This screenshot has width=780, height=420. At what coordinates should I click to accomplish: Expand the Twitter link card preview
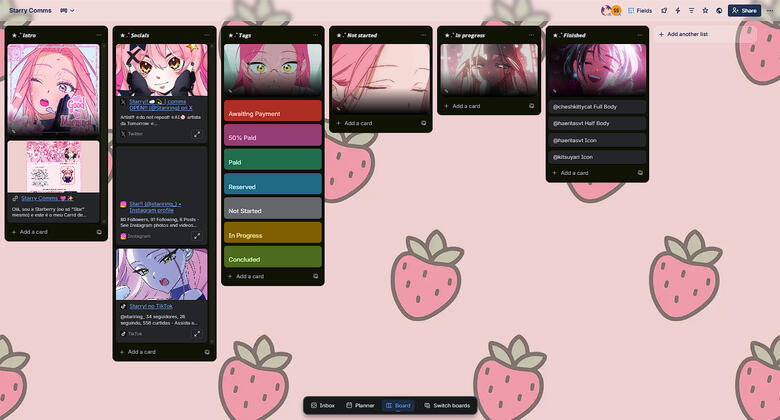click(197, 134)
